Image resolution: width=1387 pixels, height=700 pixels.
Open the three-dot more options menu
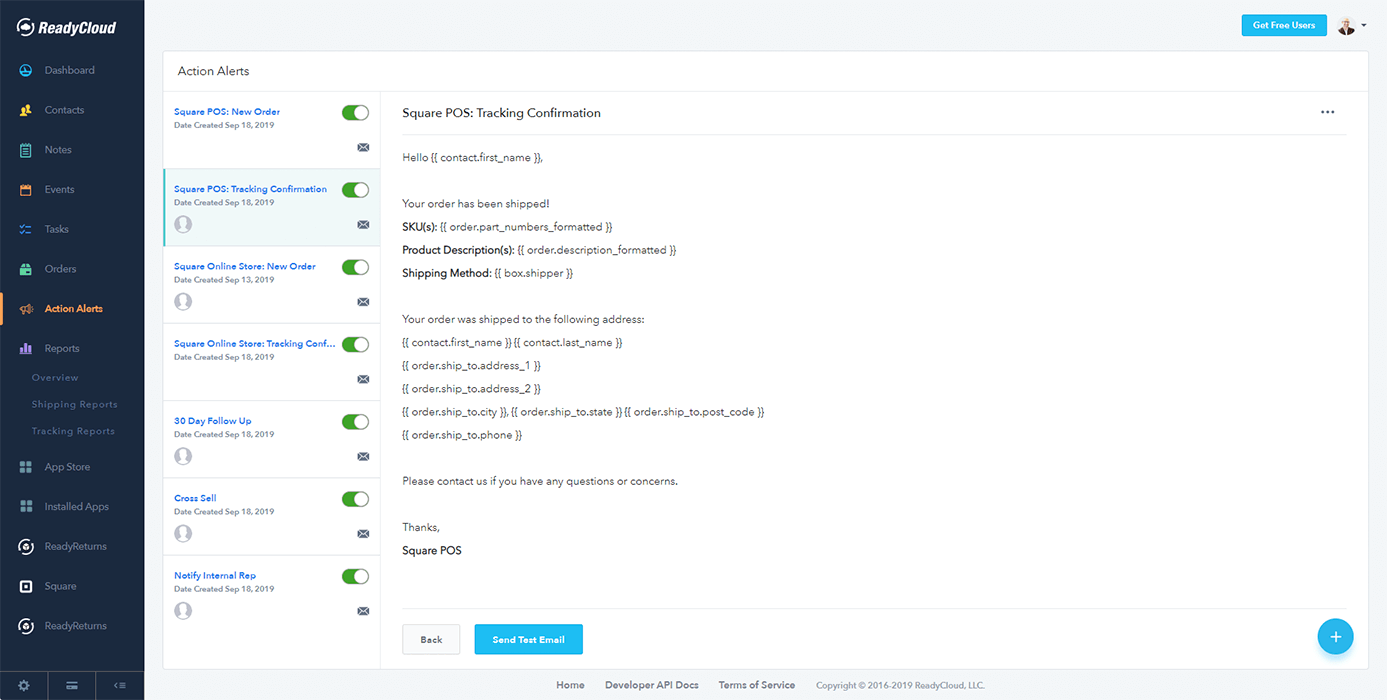(1327, 112)
